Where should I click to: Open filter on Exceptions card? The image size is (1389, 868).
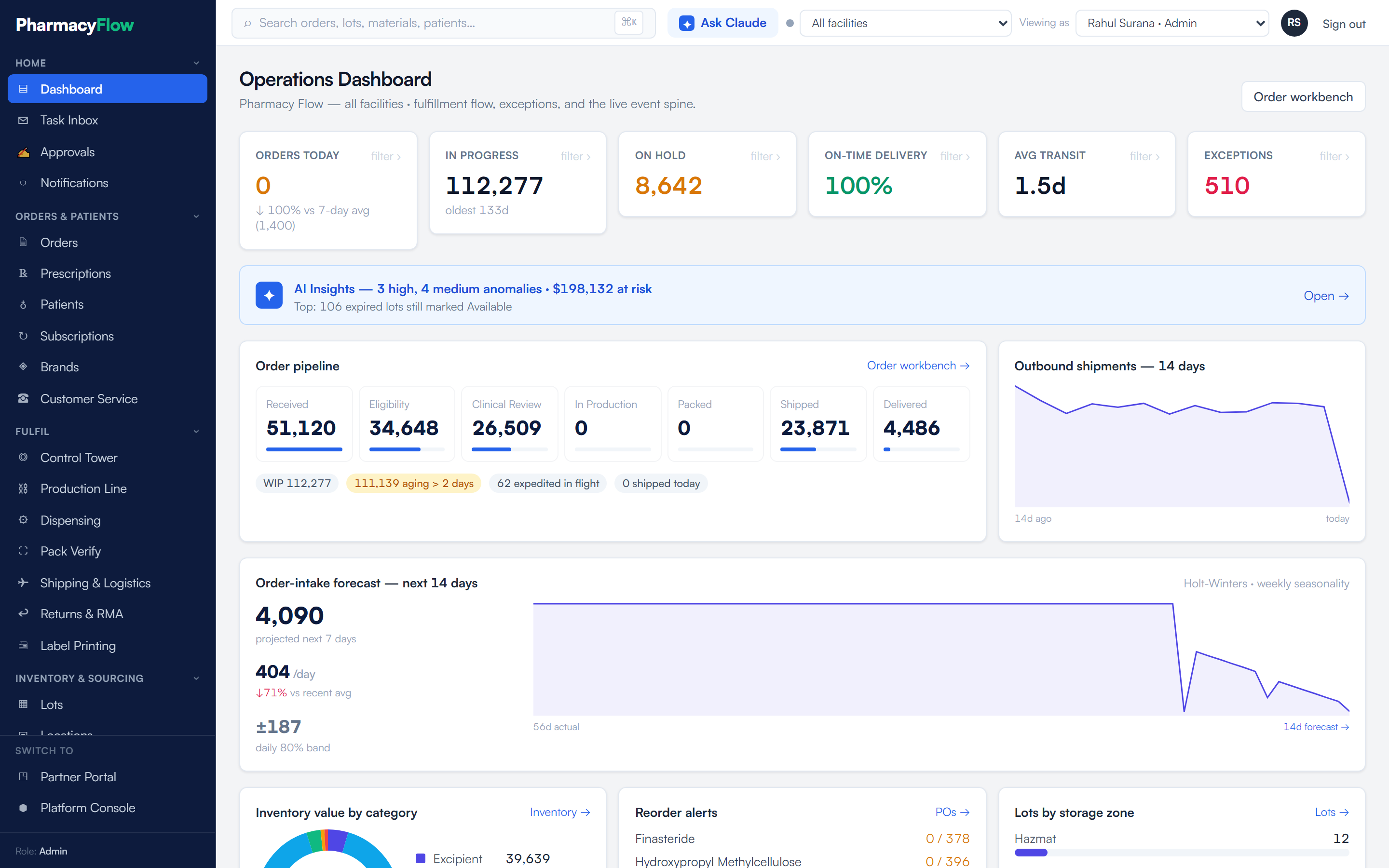pyautogui.click(x=1335, y=156)
